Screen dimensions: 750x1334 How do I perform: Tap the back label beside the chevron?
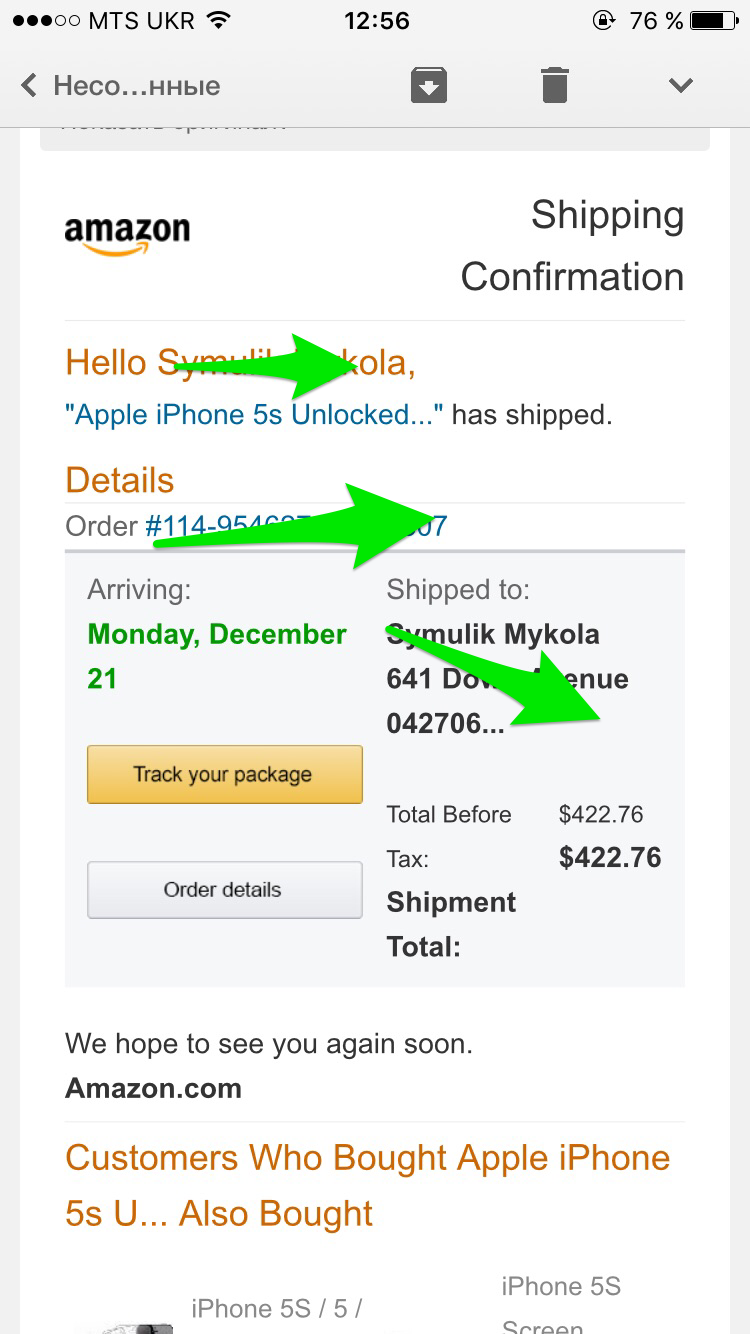coord(136,86)
